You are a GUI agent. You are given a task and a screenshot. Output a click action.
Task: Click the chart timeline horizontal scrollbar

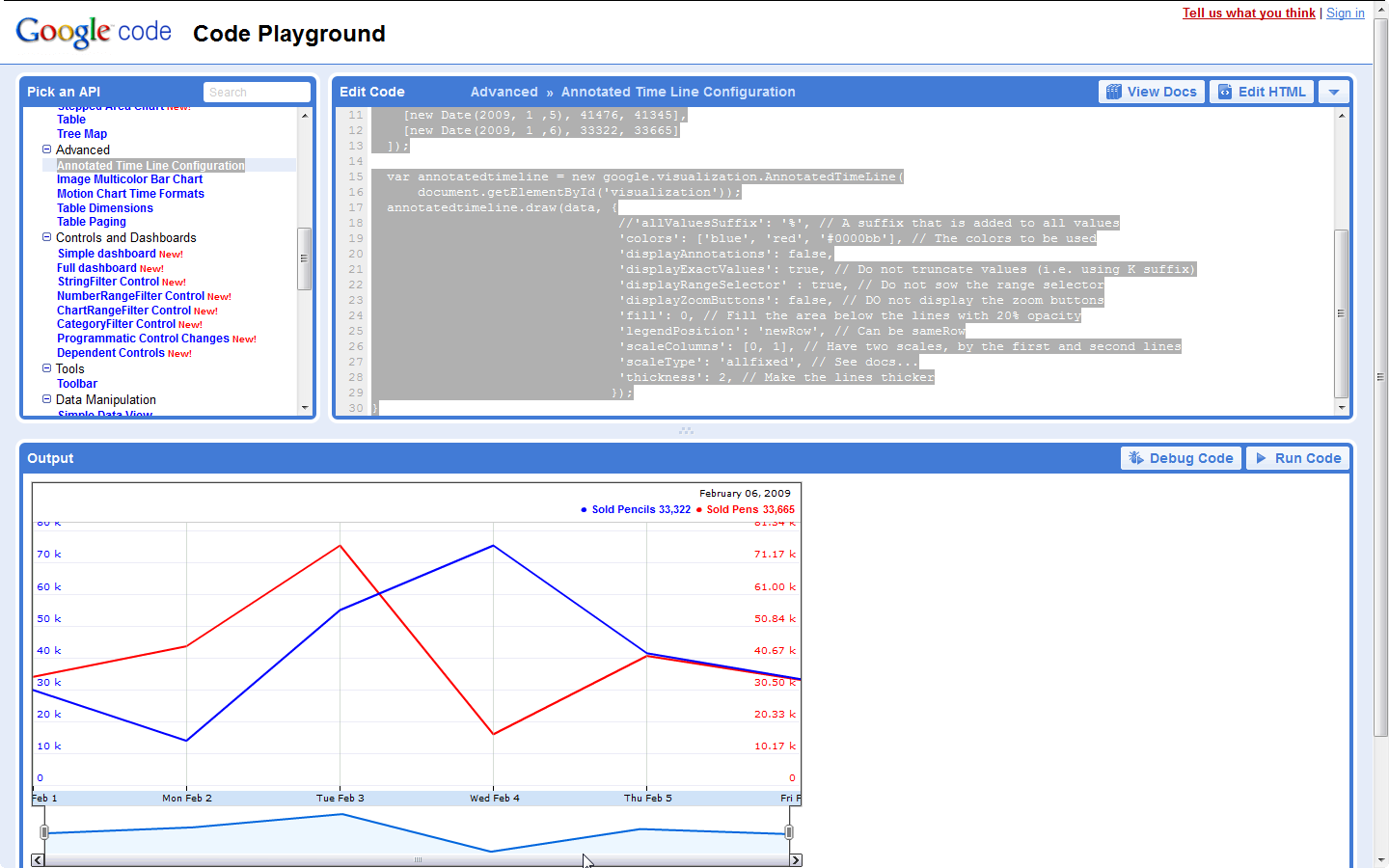click(417, 860)
